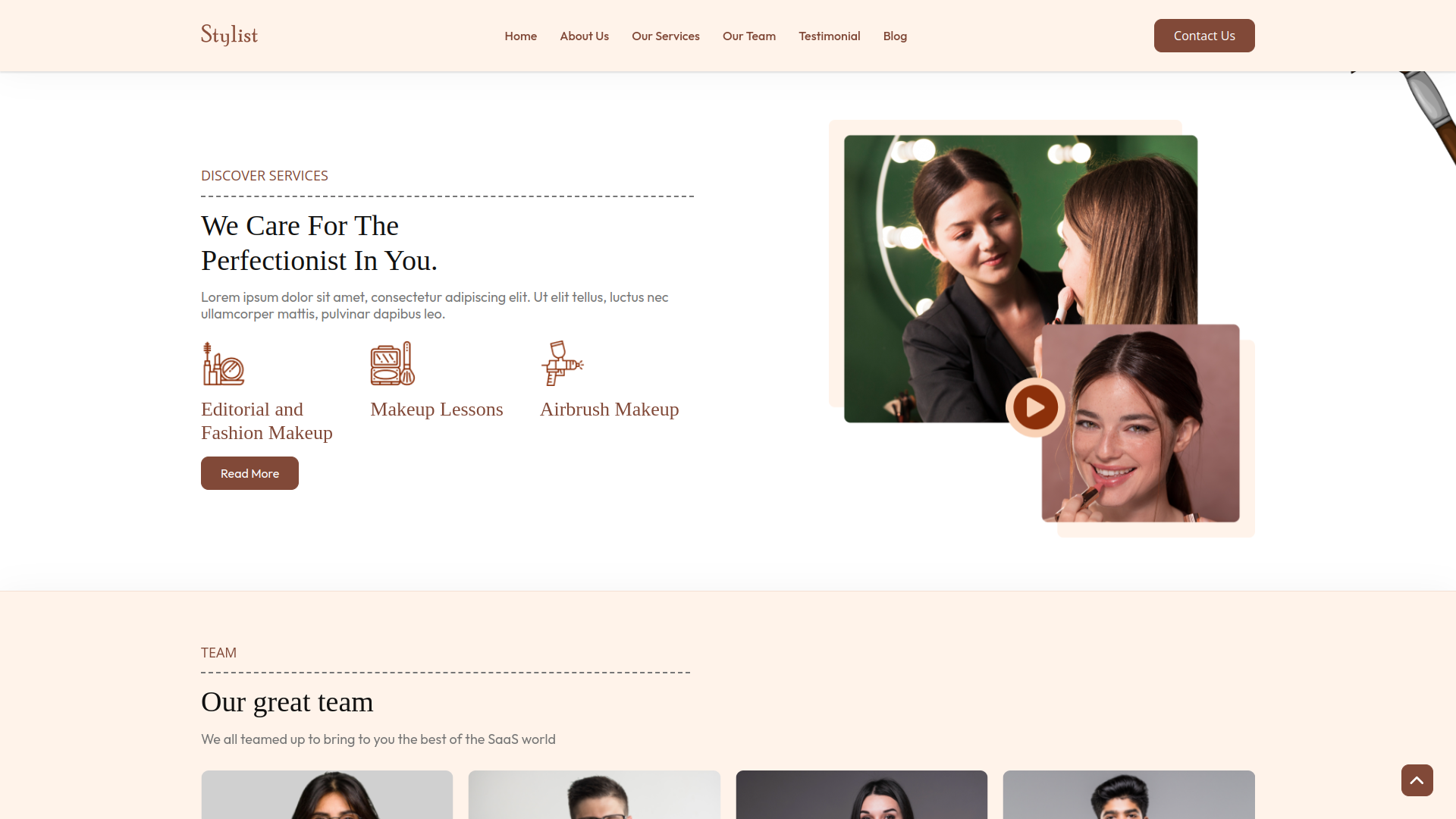Viewport: 1456px width, 819px height.
Task: Go to About Us page
Action: 584,36
